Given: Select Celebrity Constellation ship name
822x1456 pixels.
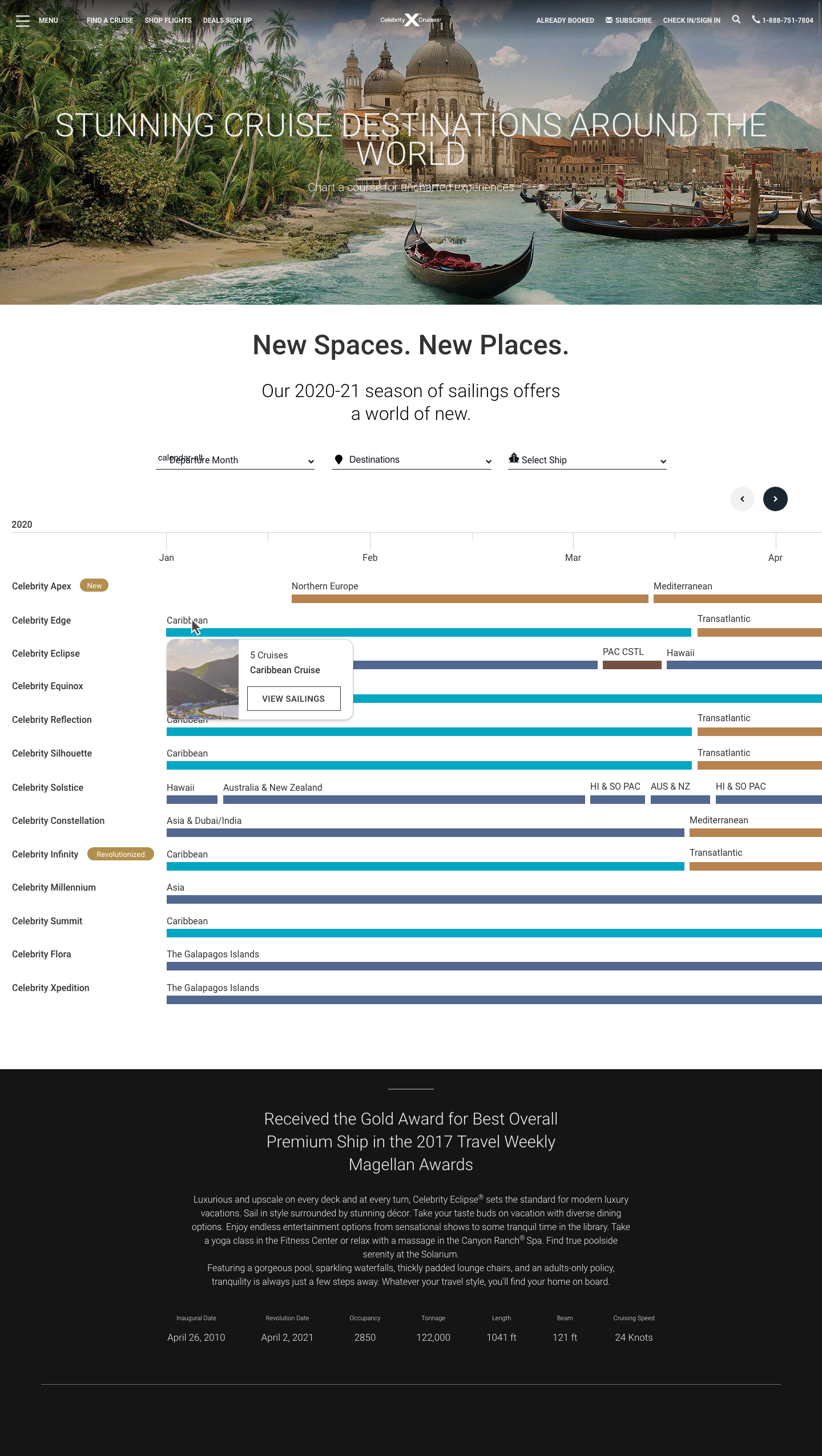Looking at the screenshot, I should 58,821.
